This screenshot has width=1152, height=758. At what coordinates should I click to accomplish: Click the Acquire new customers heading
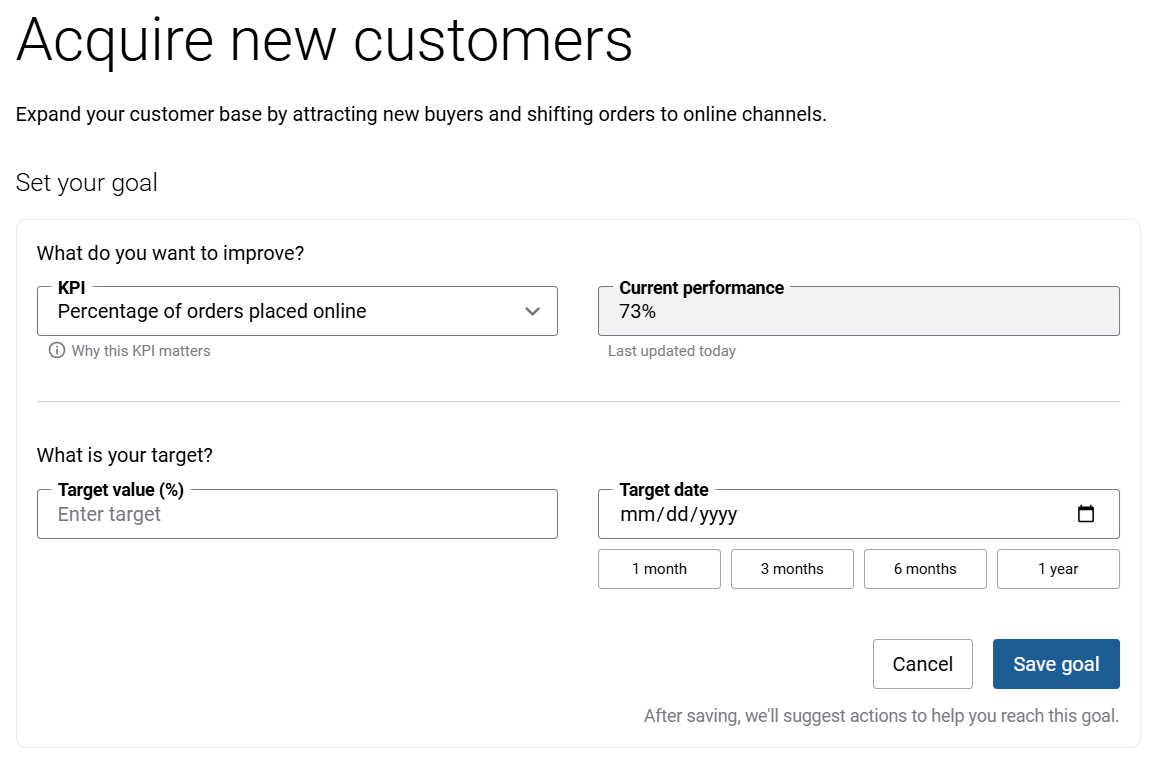(x=324, y=40)
